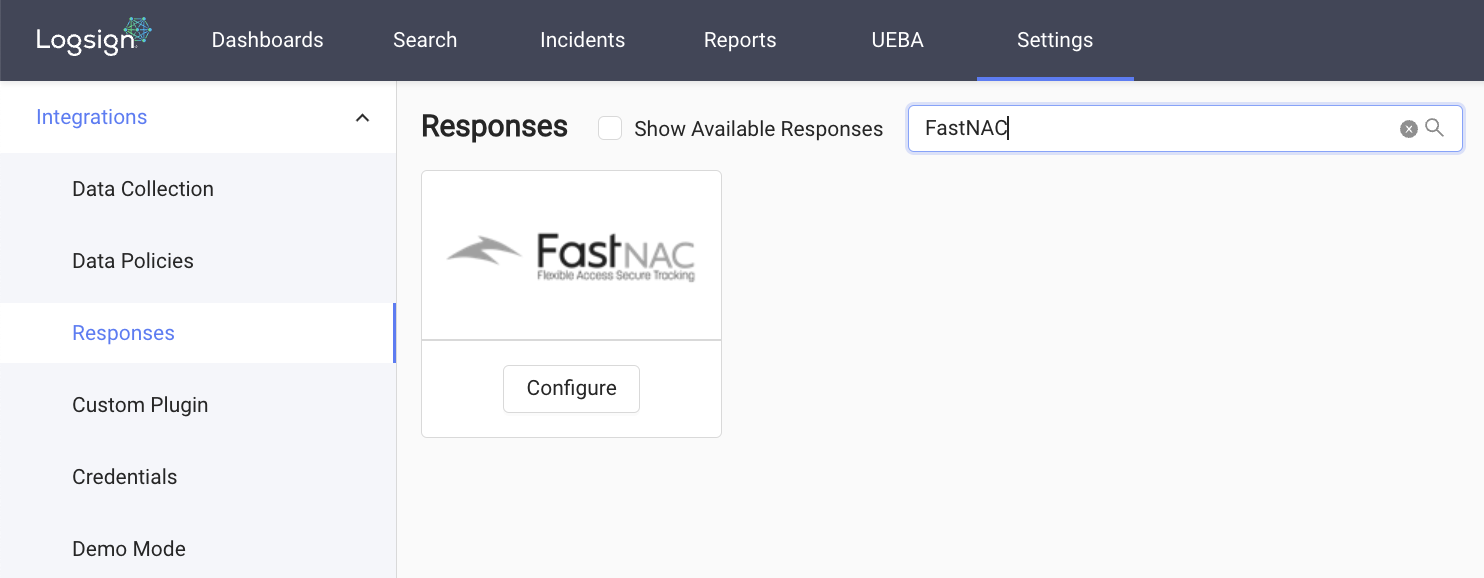Select the Settings tab

(x=1055, y=40)
